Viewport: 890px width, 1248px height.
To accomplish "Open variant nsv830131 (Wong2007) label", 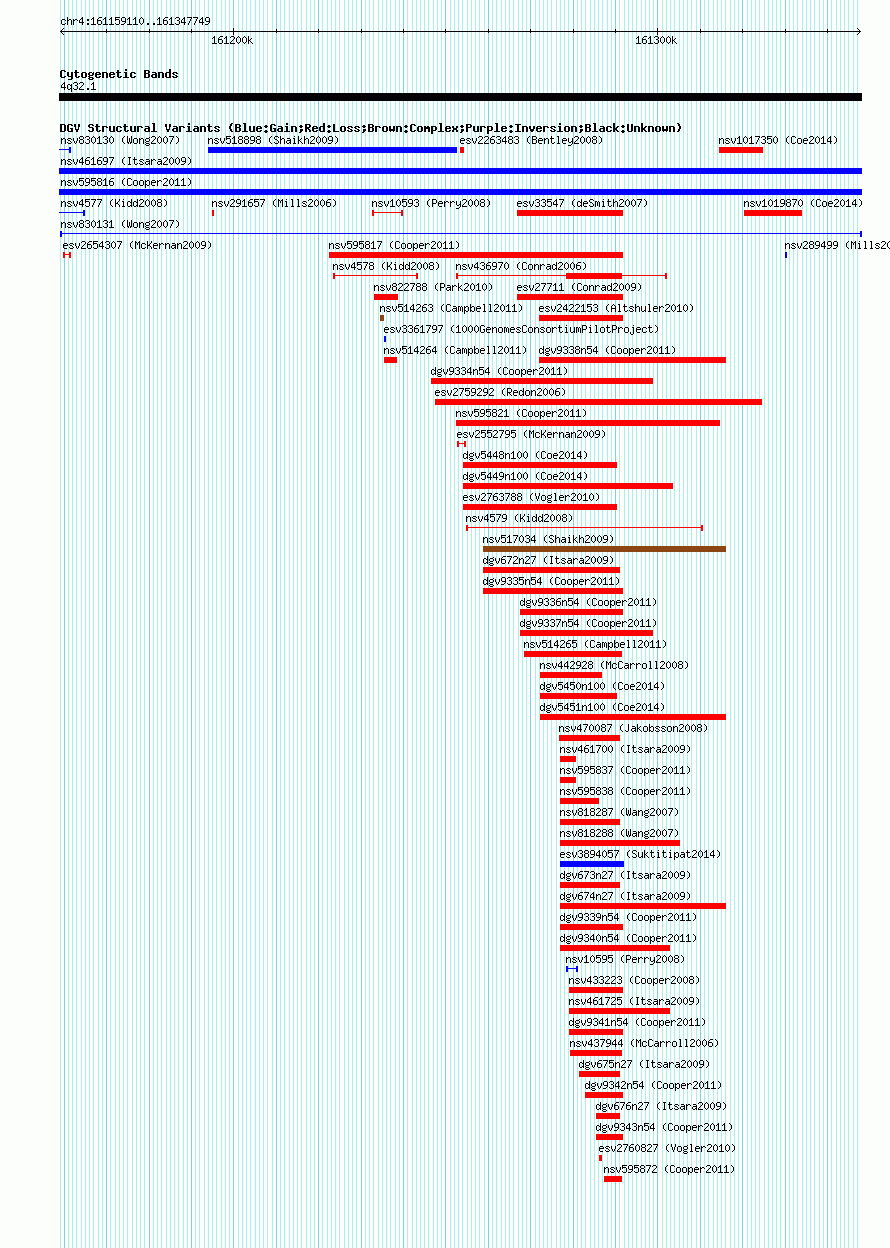I will click(120, 224).
